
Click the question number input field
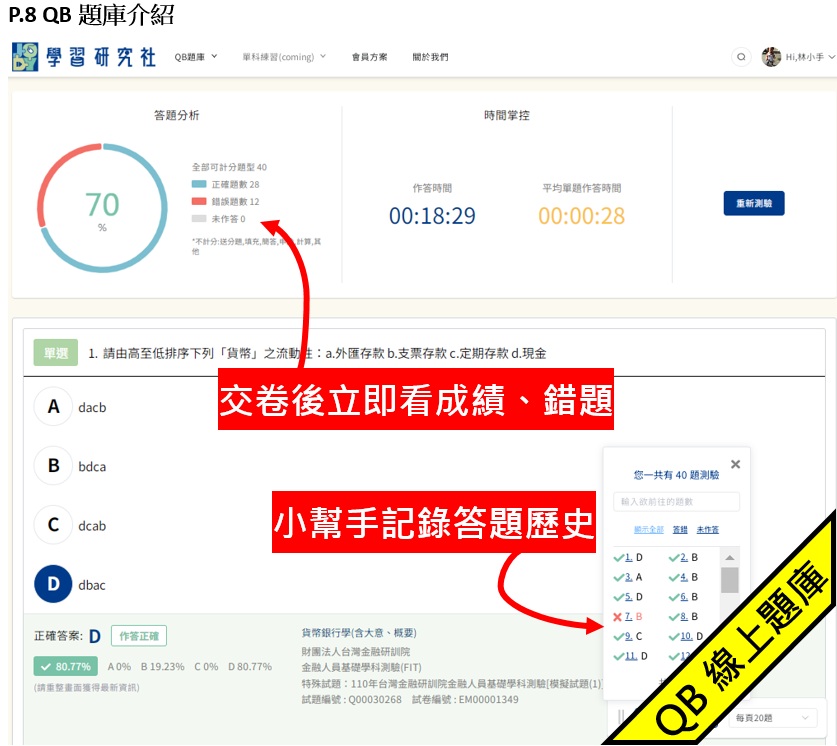[676, 502]
